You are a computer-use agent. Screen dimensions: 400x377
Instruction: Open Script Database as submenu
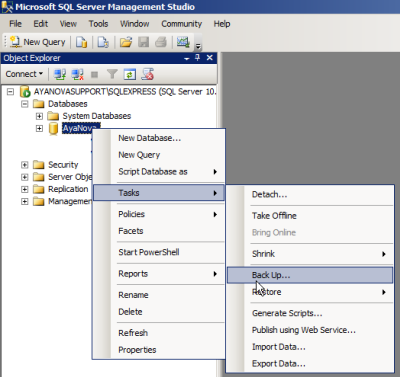(159, 172)
